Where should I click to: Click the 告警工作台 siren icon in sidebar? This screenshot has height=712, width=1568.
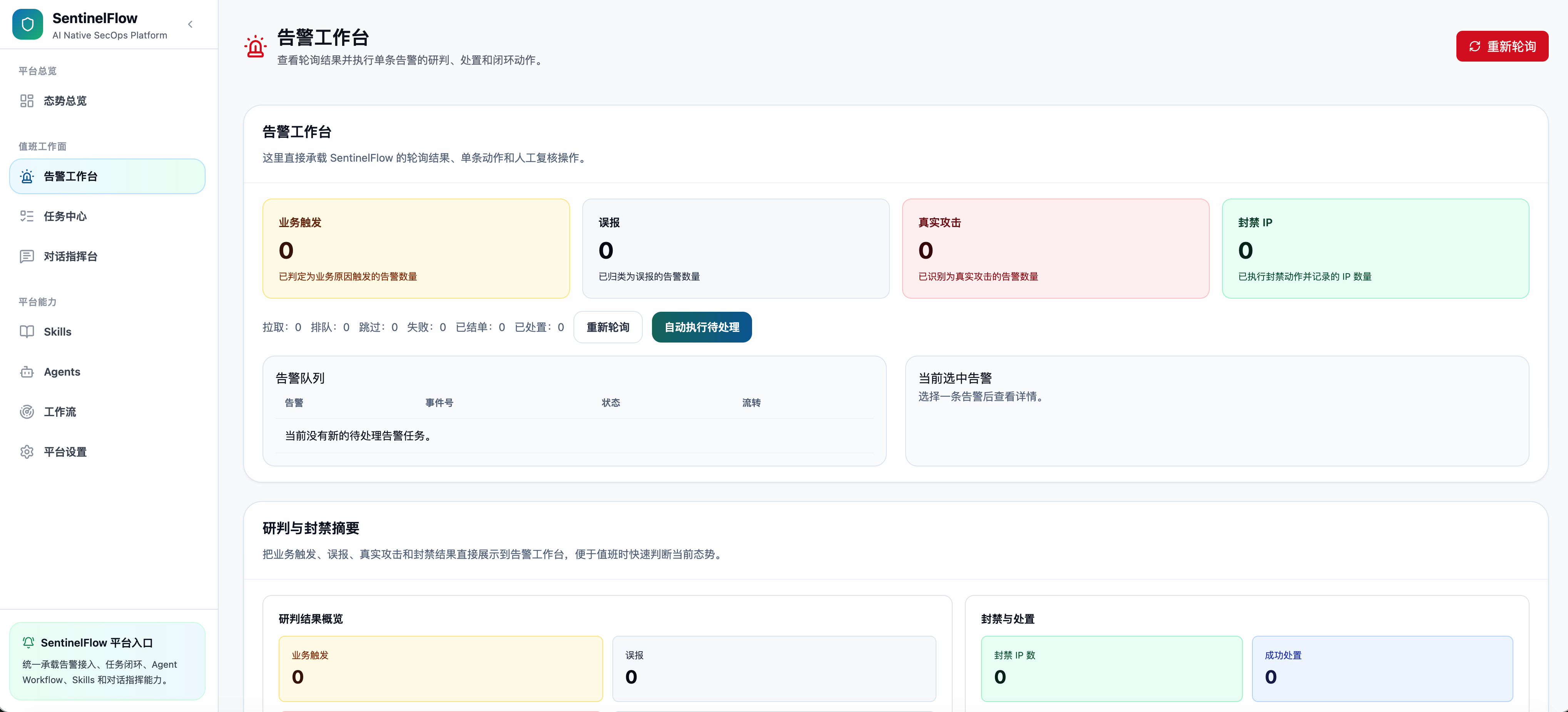click(x=27, y=177)
